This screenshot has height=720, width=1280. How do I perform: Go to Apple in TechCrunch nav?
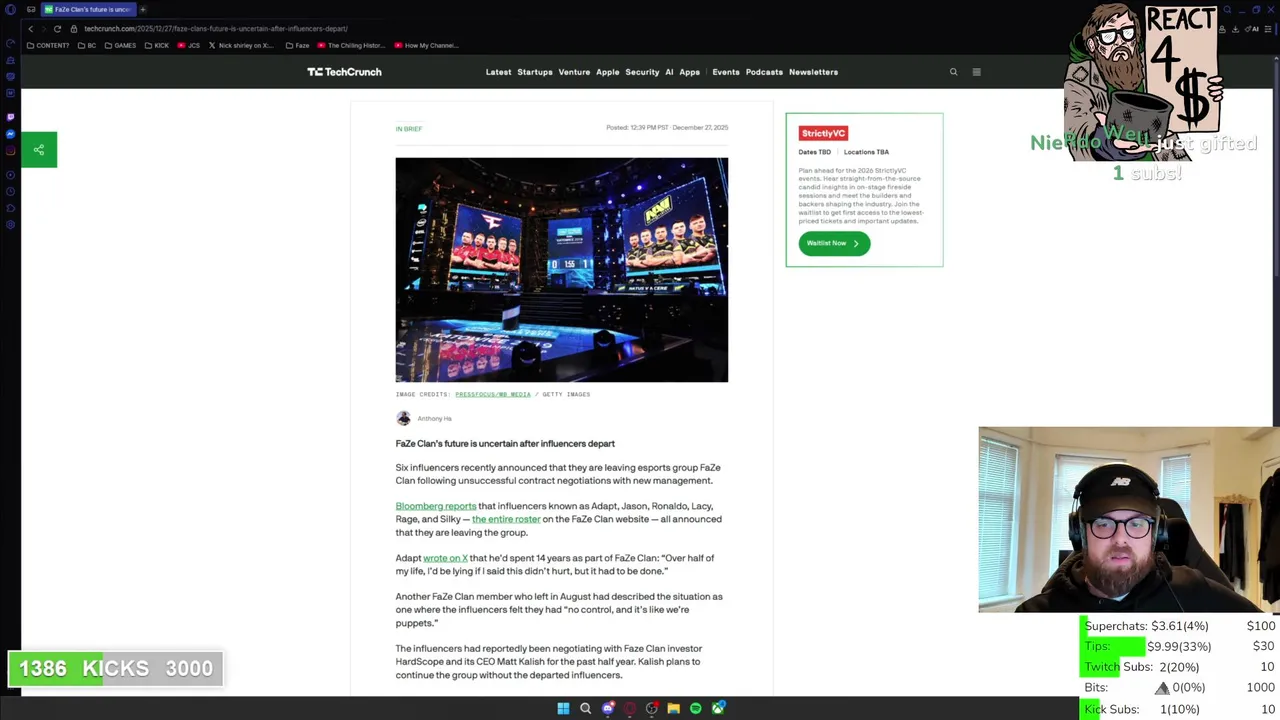[607, 72]
